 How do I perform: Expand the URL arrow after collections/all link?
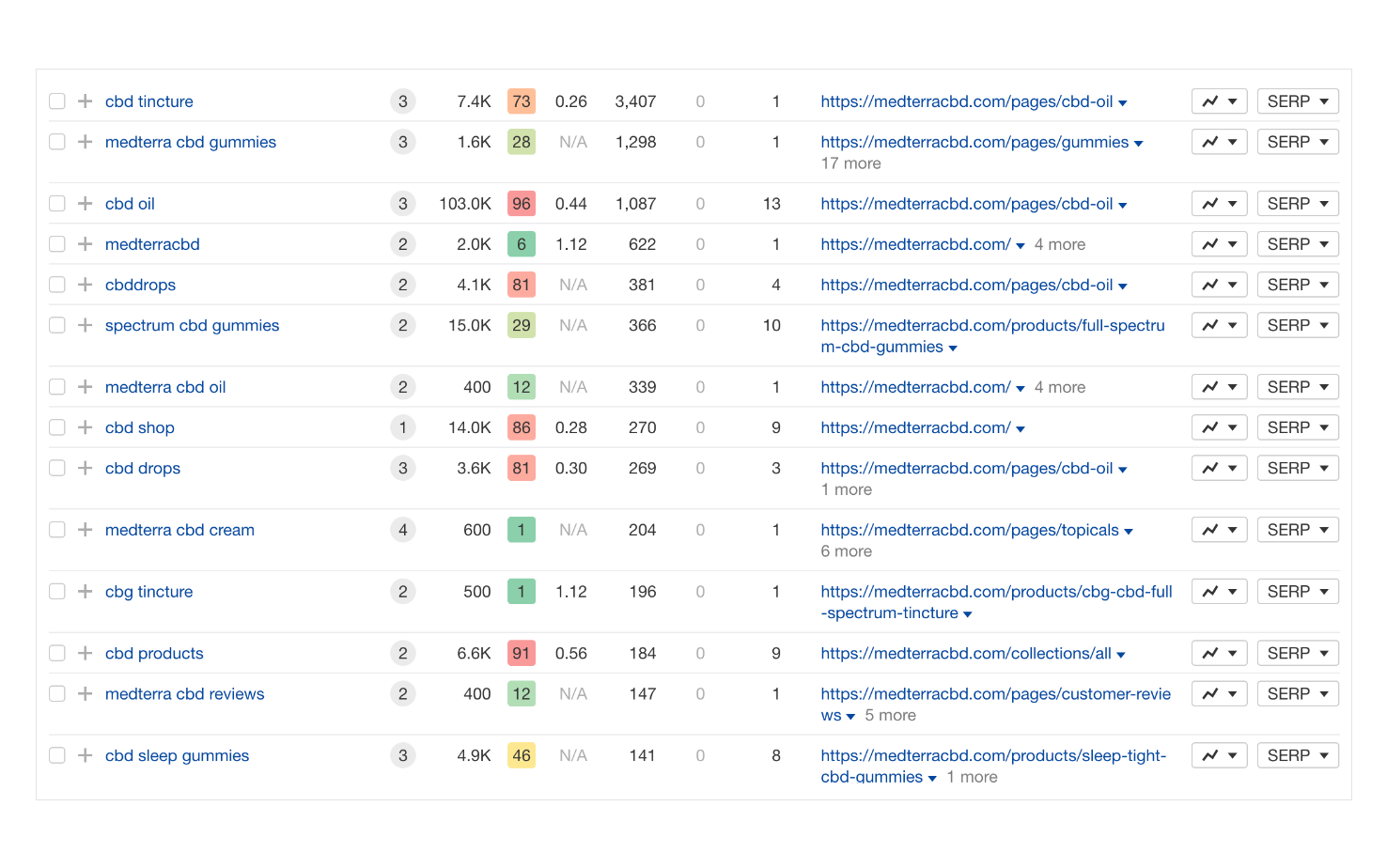pos(1121,655)
